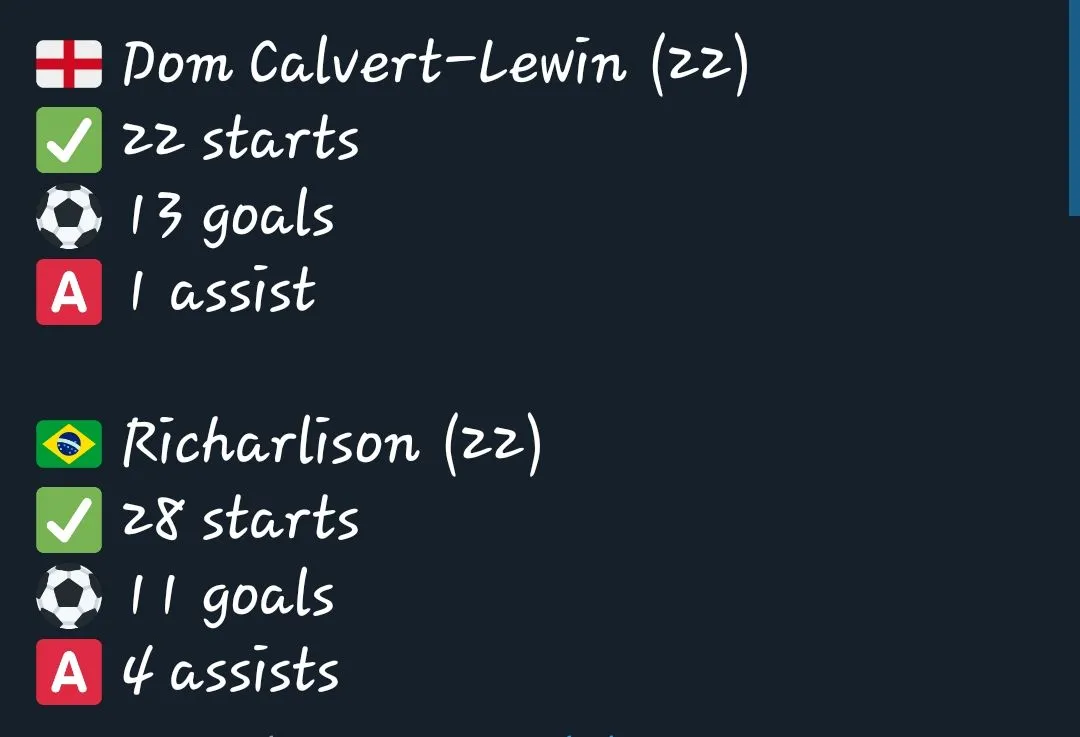Image resolution: width=1080 pixels, height=737 pixels.
Task: Click the red A icon beside 1 assist
Action: tap(68, 292)
